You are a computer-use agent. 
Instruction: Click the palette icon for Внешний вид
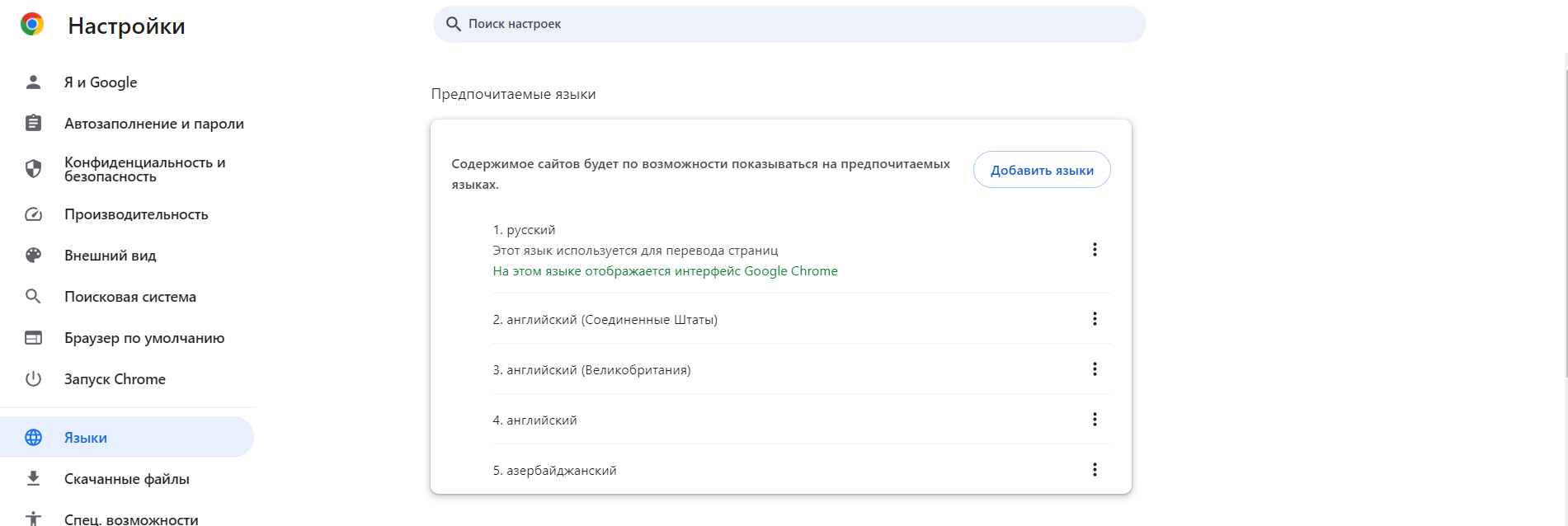pos(33,256)
